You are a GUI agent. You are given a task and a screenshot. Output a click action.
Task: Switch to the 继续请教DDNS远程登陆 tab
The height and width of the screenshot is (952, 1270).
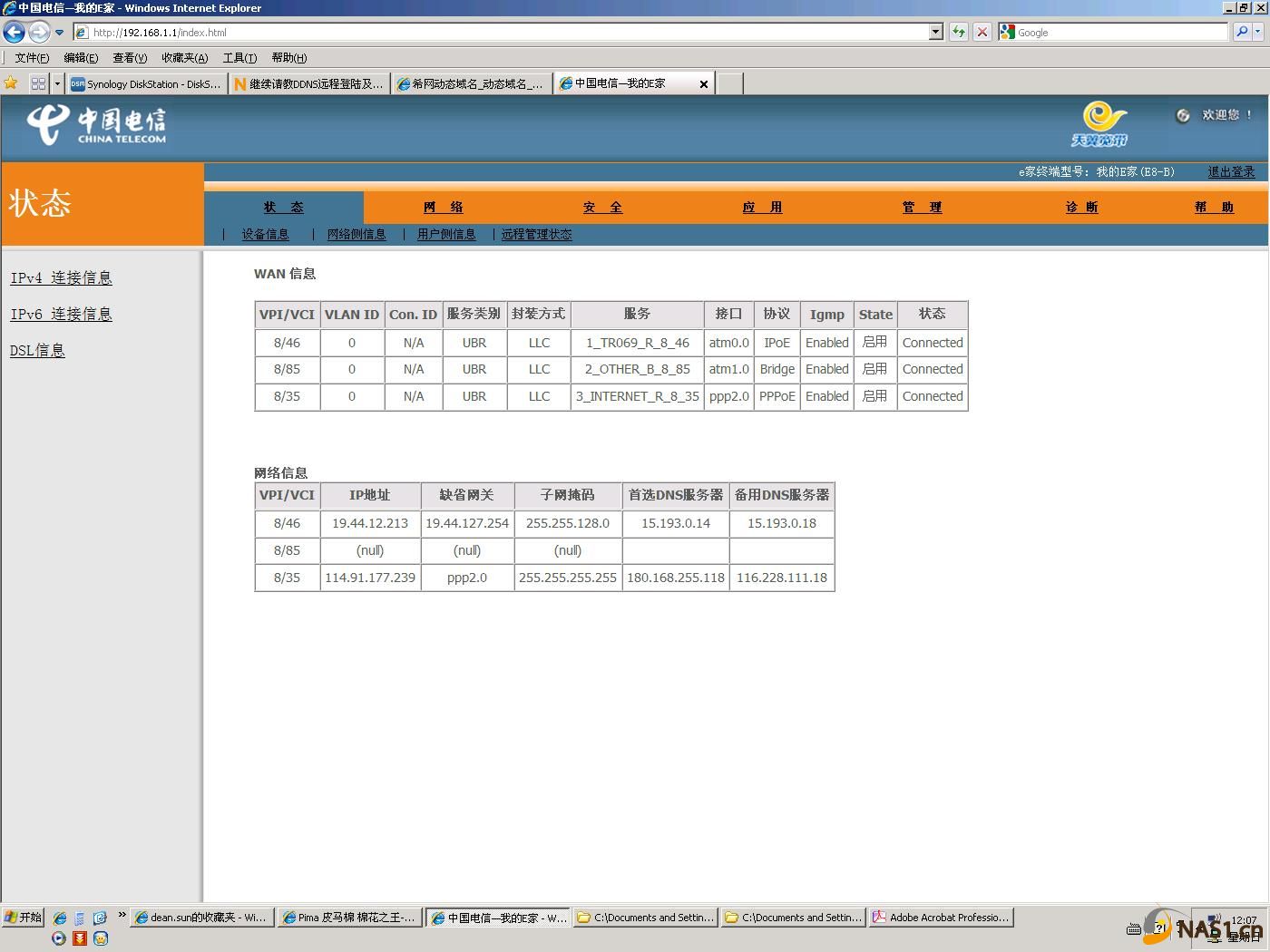coord(308,83)
